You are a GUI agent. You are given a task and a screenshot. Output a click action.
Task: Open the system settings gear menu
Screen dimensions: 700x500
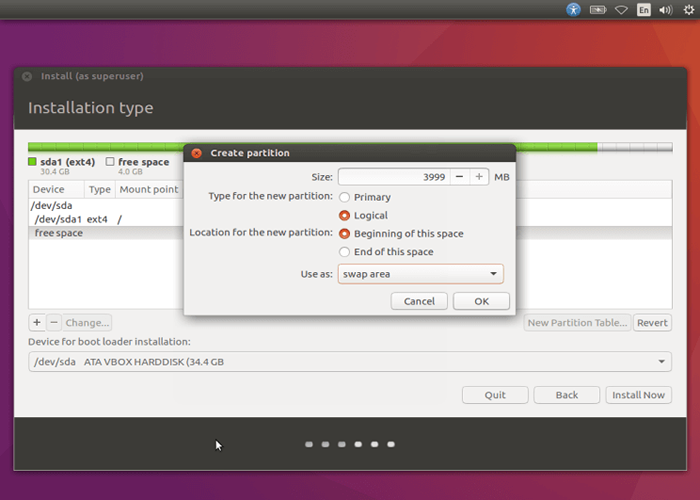[689, 10]
